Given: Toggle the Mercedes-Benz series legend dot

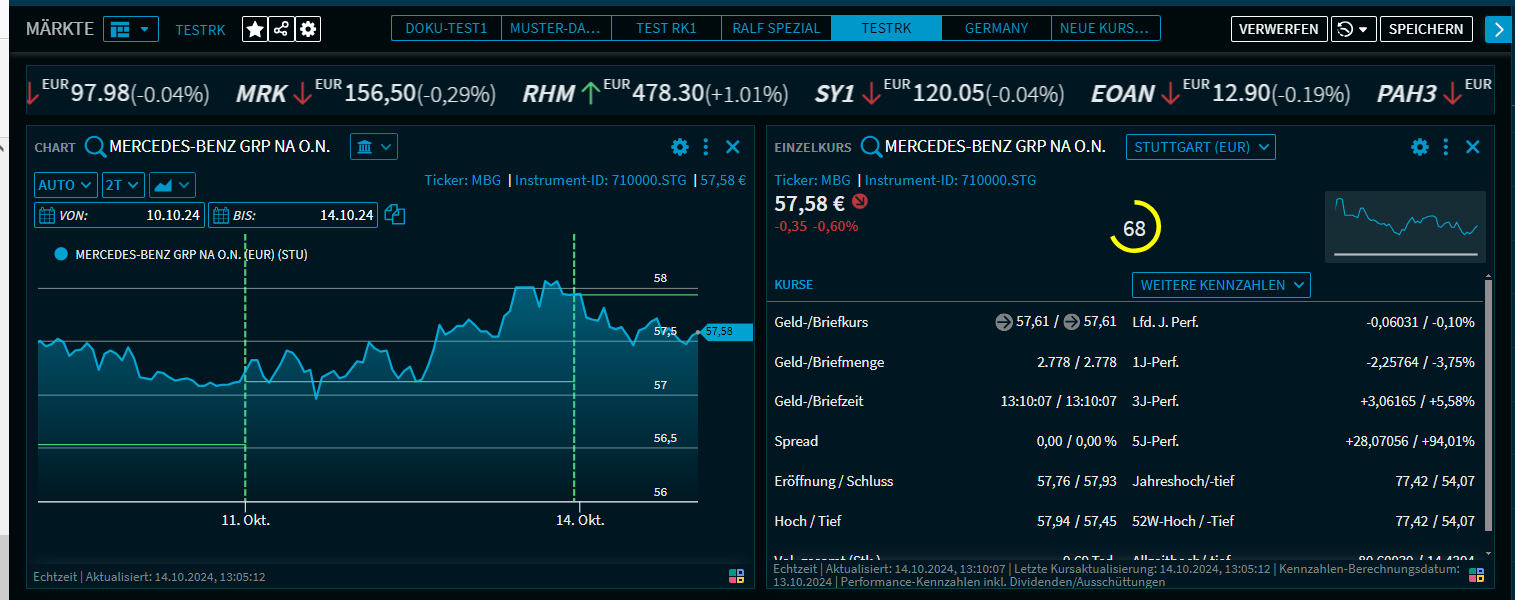Looking at the screenshot, I should (61, 255).
